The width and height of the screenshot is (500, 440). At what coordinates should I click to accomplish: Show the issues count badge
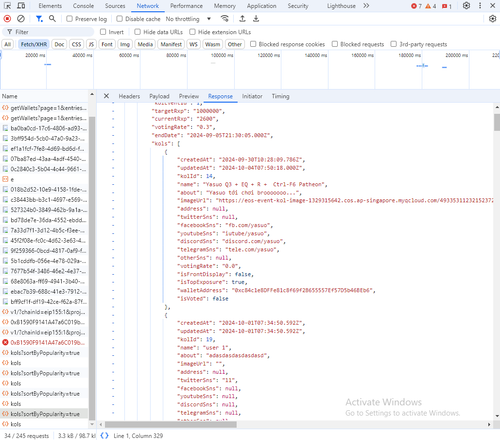(446, 6)
